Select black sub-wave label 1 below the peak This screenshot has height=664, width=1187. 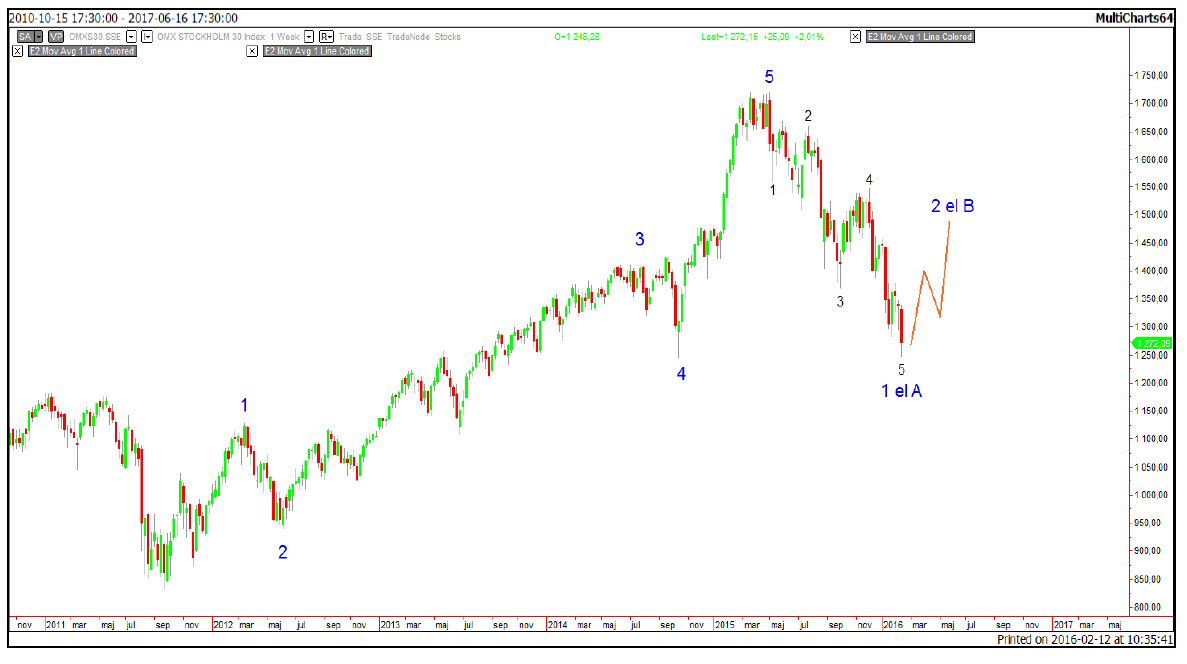pyautogui.click(x=773, y=190)
